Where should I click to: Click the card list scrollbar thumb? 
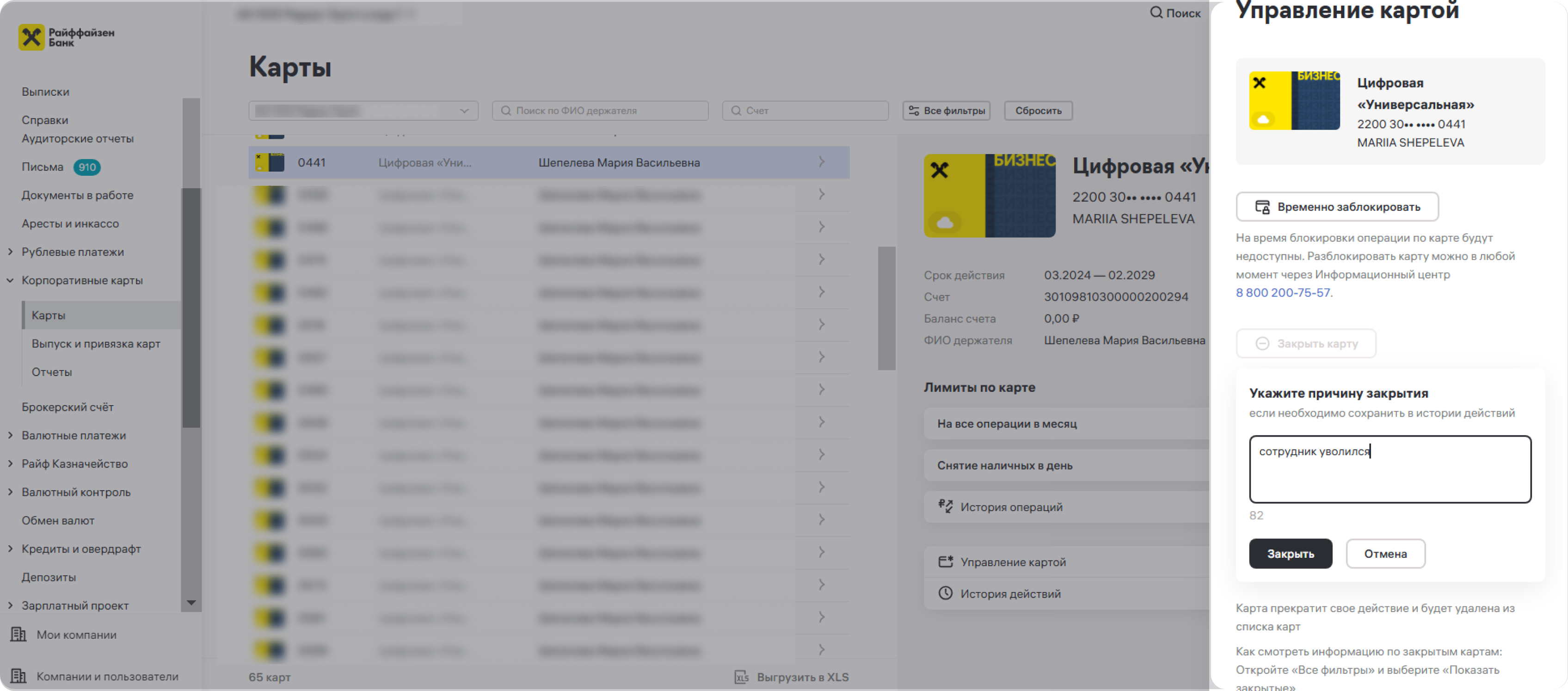tap(886, 308)
